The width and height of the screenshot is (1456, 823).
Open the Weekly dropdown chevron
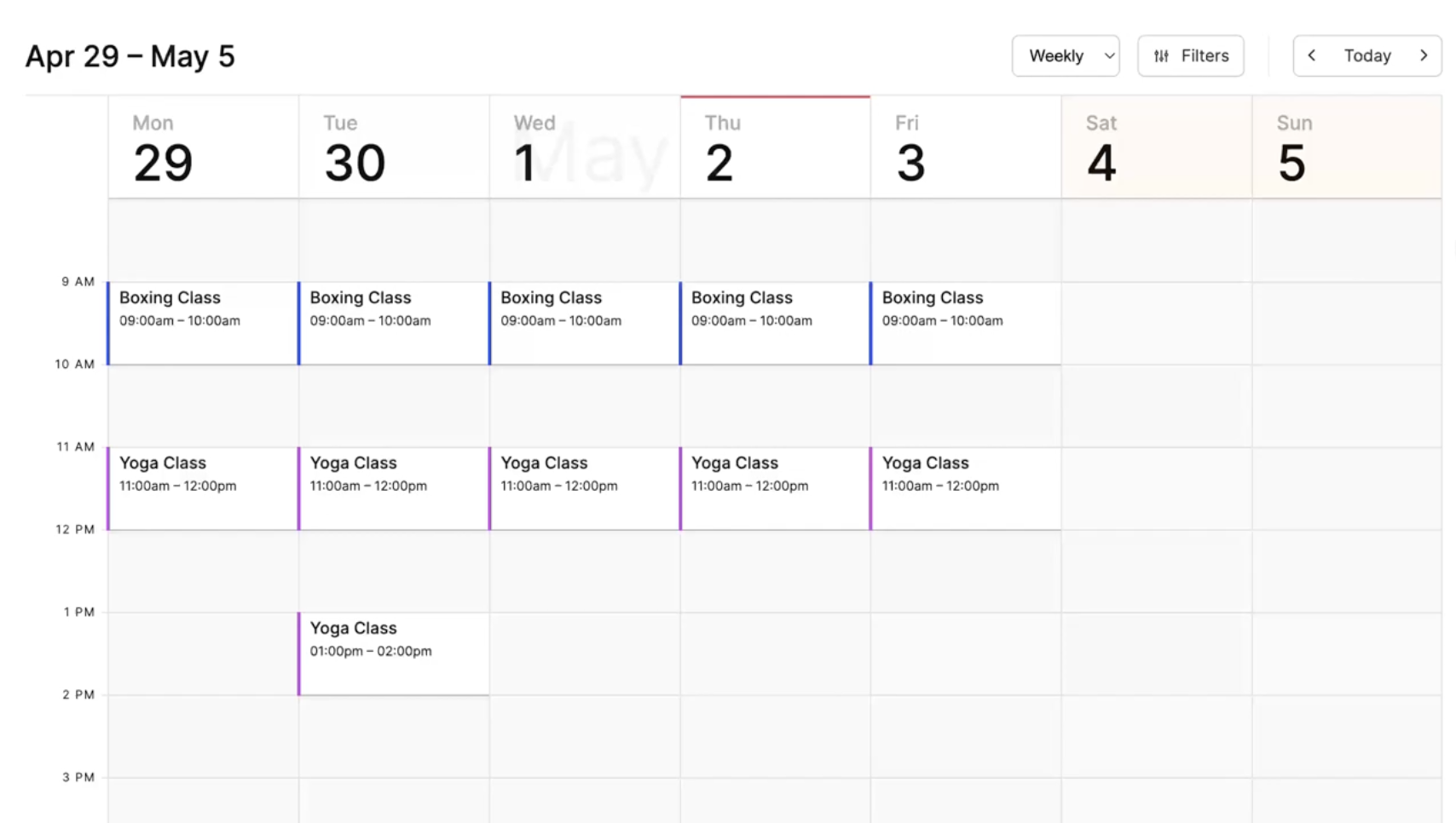click(1110, 55)
